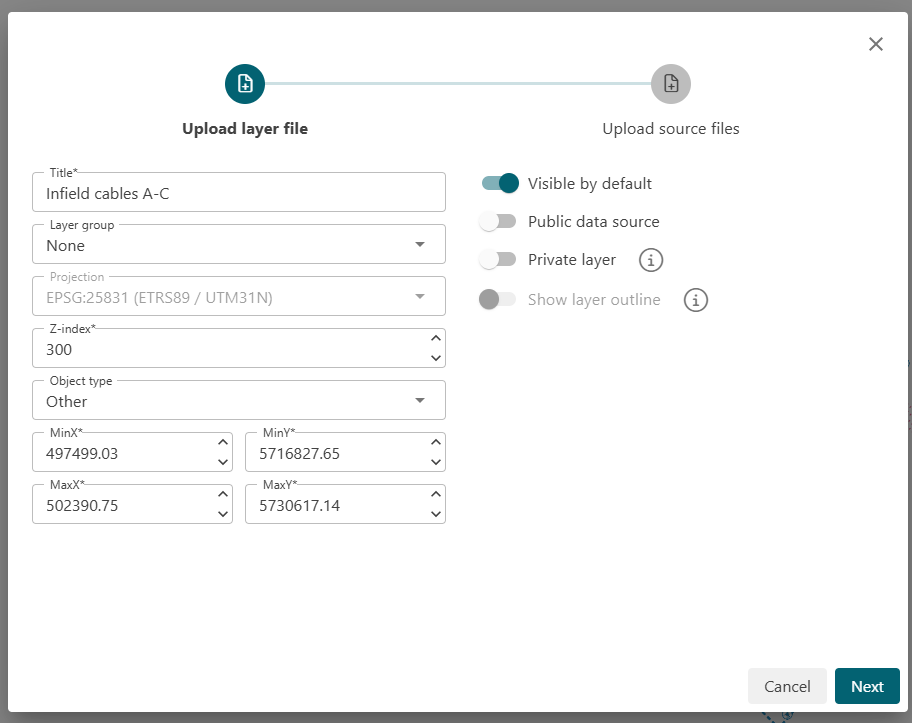Image resolution: width=912 pixels, height=723 pixels.
Task: Open the Layer group dropdown
Action: point(239,244)
